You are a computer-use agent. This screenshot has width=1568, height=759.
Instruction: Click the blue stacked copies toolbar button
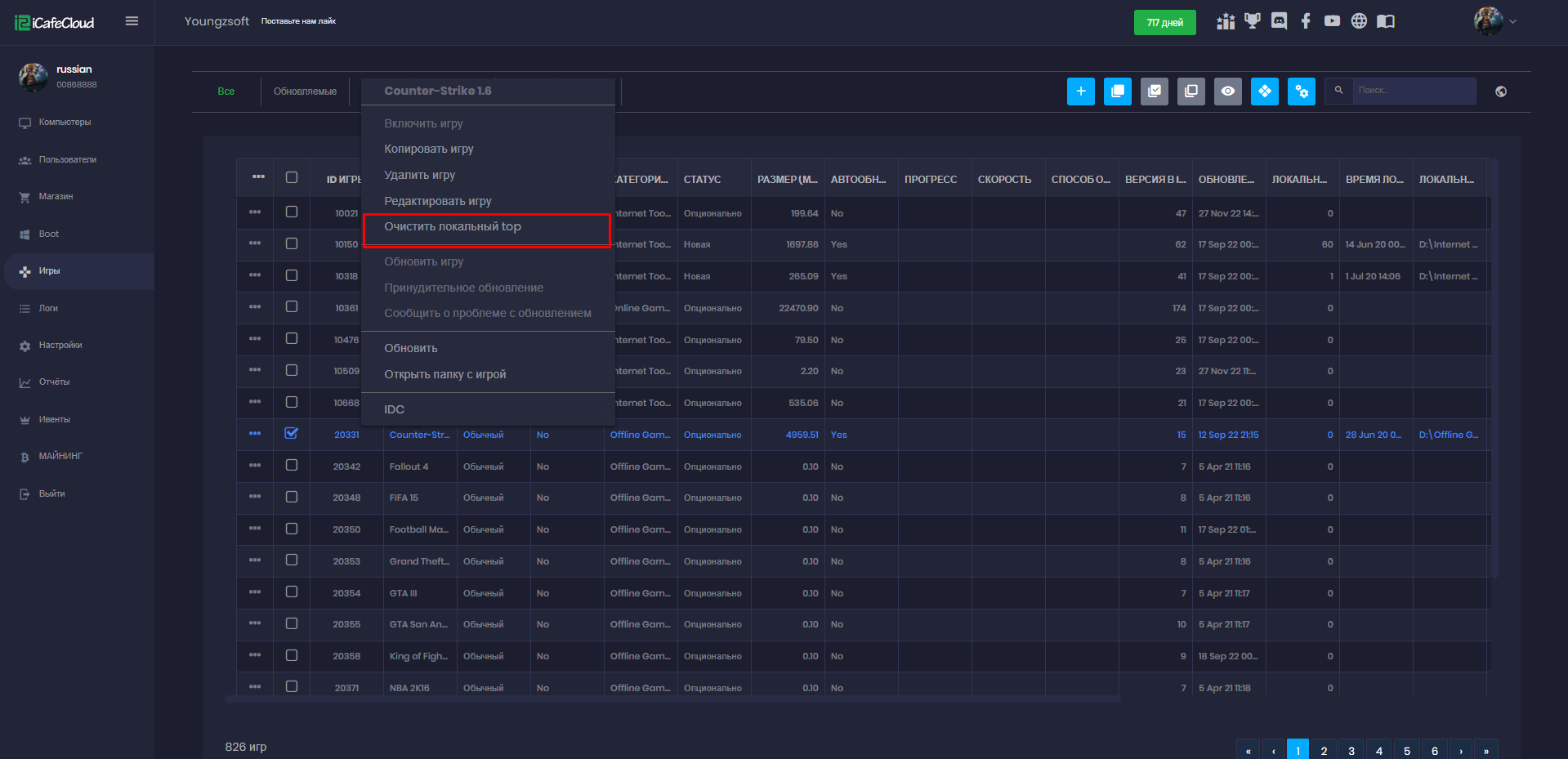1117,92
